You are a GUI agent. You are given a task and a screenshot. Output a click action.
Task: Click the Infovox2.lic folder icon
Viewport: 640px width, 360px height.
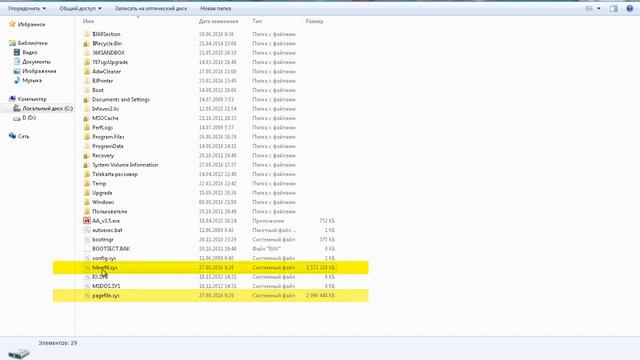(87, 109)
